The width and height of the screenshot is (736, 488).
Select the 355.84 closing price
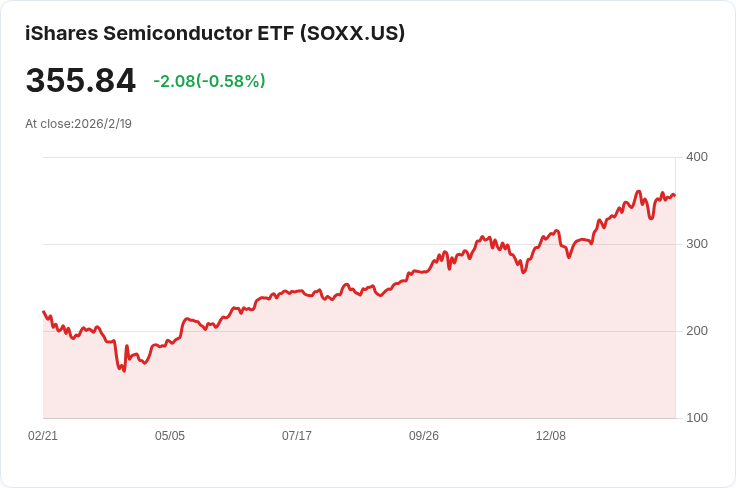(80, 81)
